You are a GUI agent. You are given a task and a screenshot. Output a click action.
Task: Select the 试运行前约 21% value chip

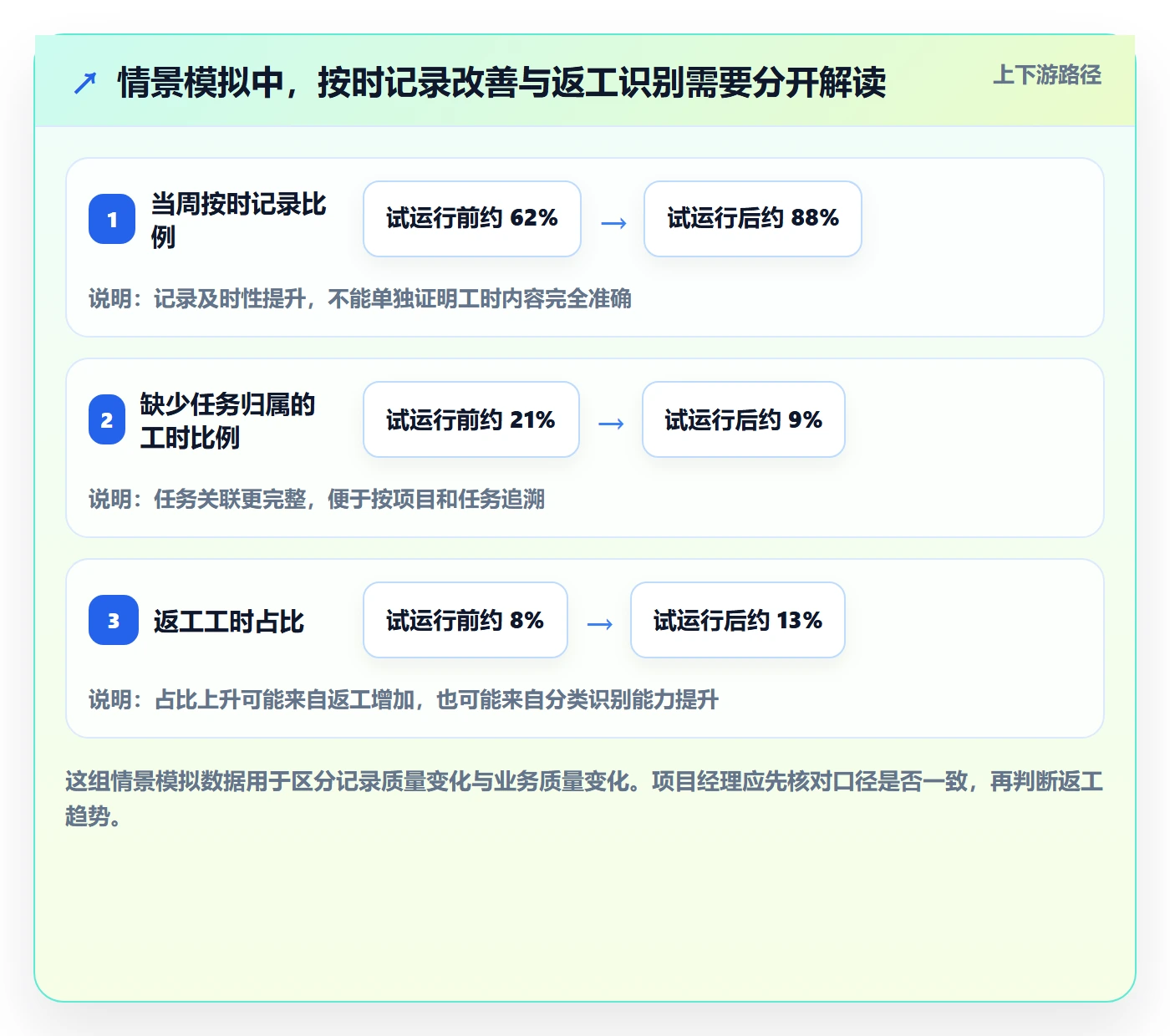click(471, 419)
